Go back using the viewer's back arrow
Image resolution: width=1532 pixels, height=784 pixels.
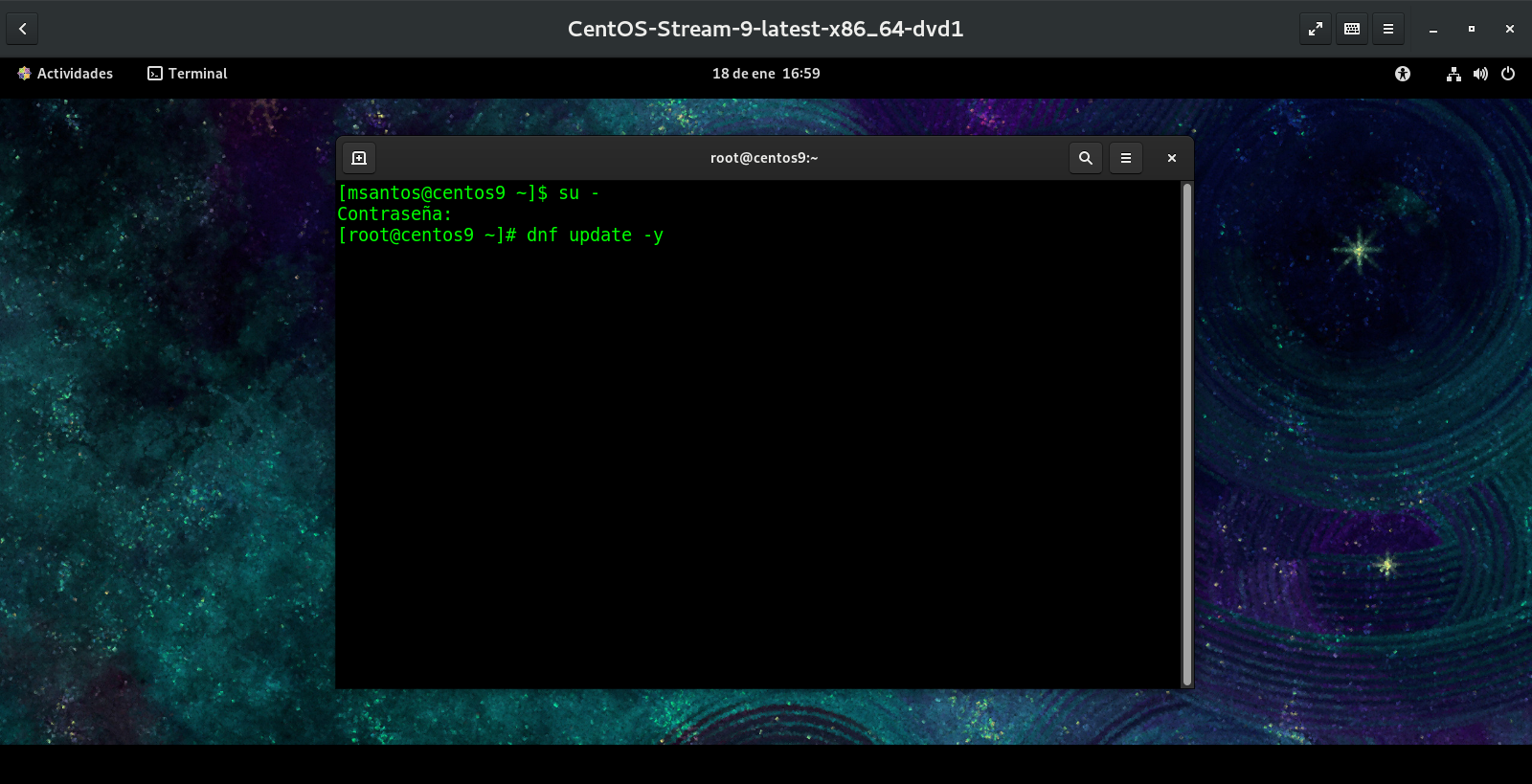pyautogui.click(x=22, y=29)
